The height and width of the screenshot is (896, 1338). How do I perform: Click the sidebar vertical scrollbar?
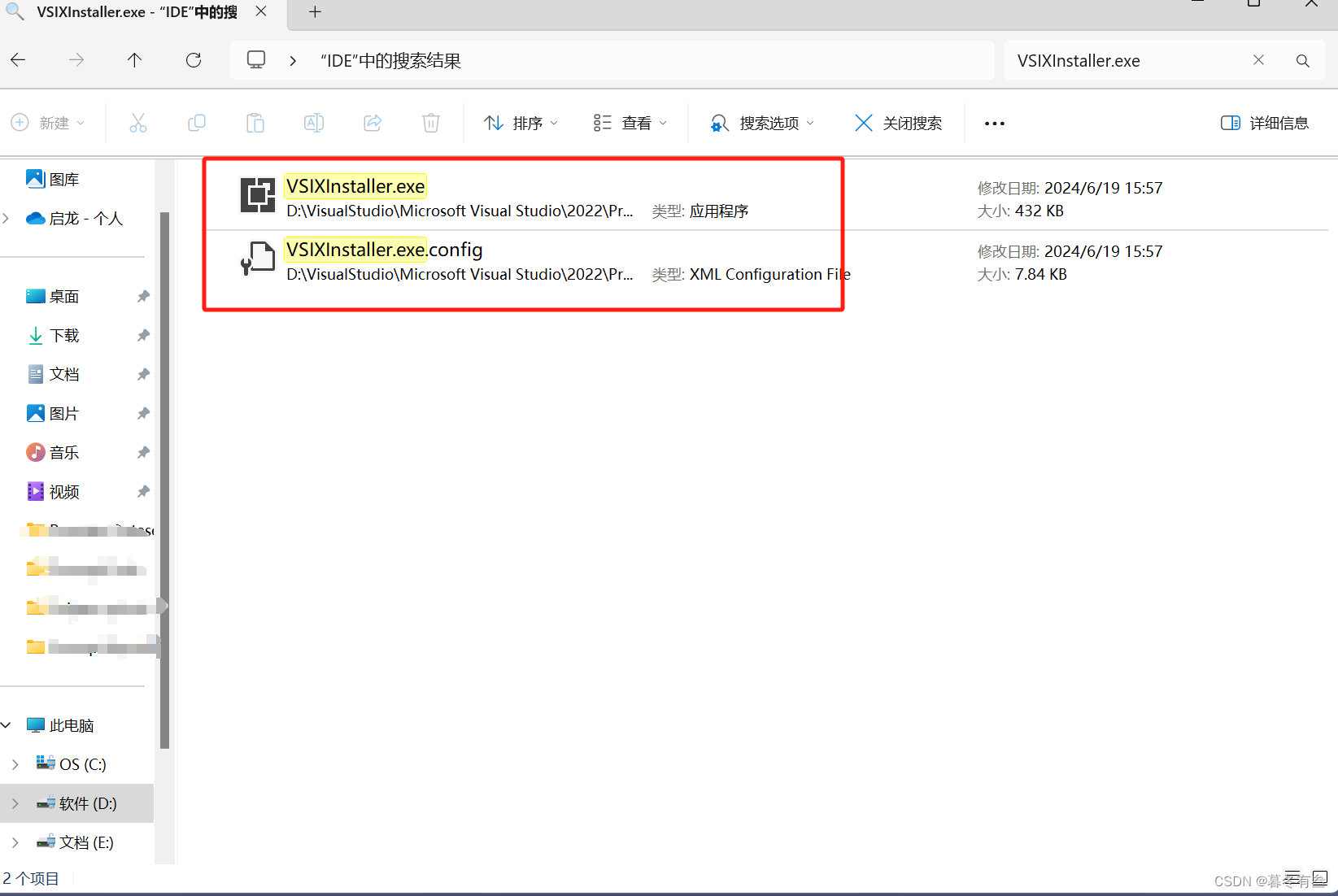click(x=165, y=480)
